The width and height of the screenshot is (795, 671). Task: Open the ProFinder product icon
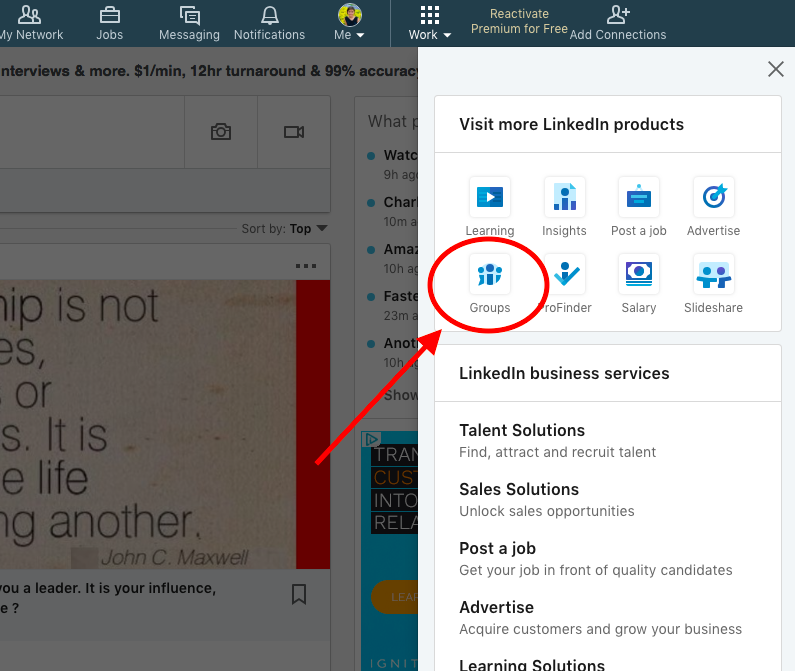564,274
